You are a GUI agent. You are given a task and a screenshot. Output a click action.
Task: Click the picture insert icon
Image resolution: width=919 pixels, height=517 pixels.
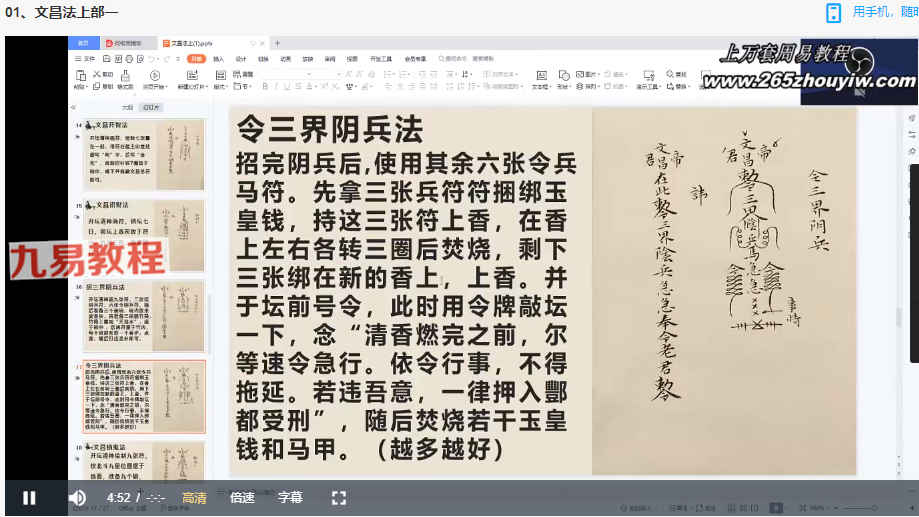pyautogui.click(x=580, y=74)
